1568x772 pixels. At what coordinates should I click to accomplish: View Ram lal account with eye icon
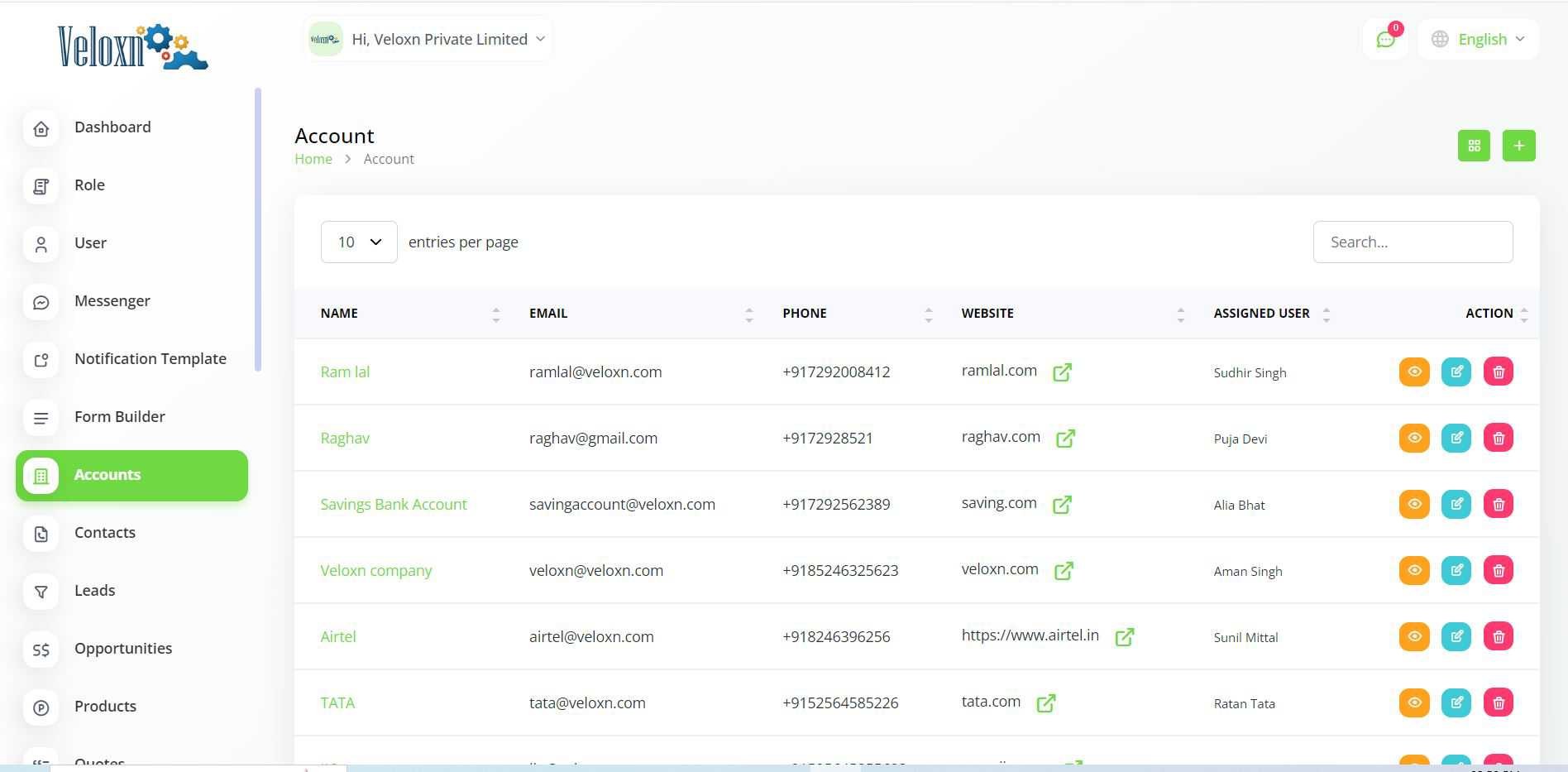pyautogui.click(x=1414, y=372)
